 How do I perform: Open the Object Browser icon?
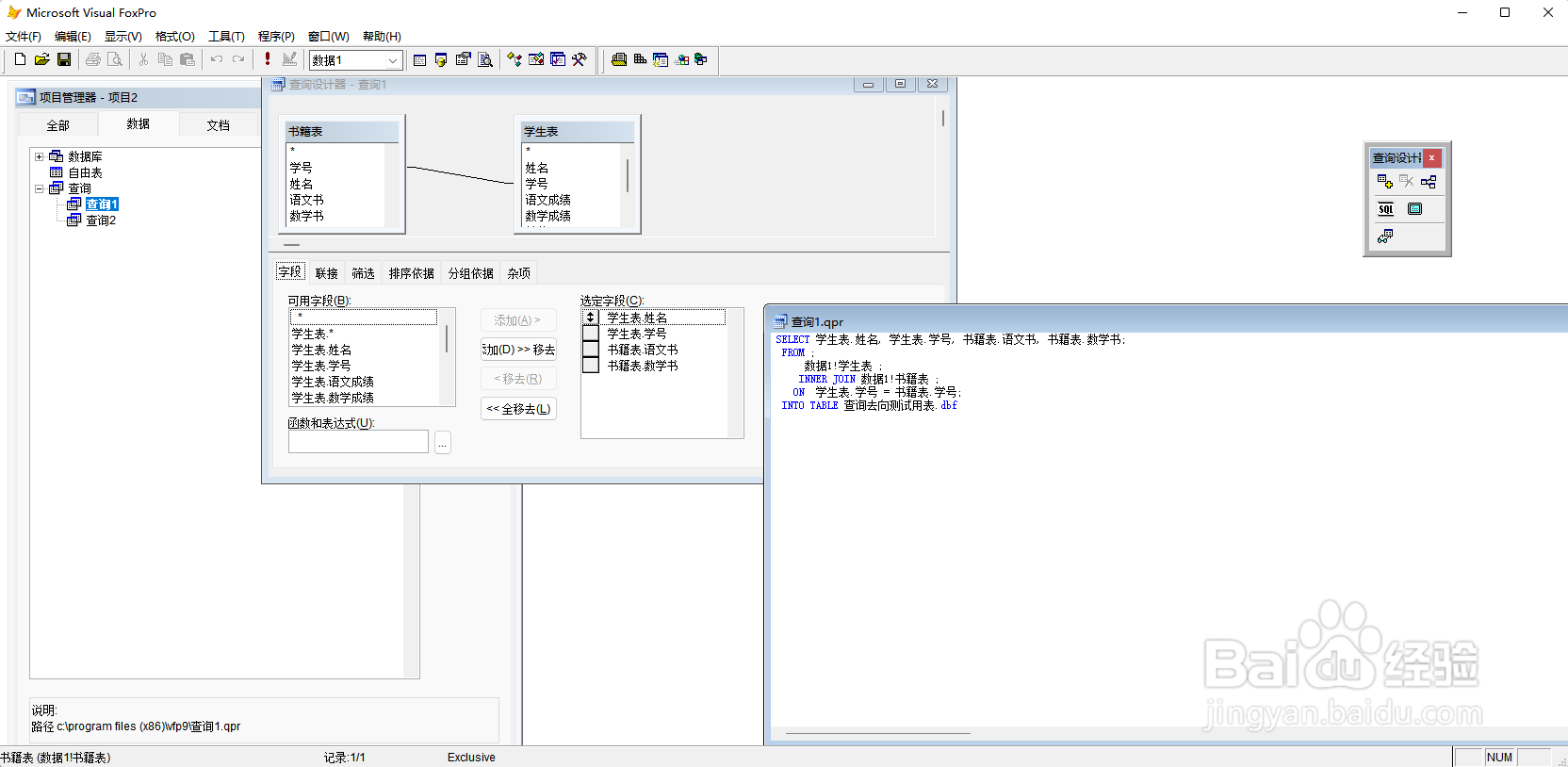tap(536, 59)
